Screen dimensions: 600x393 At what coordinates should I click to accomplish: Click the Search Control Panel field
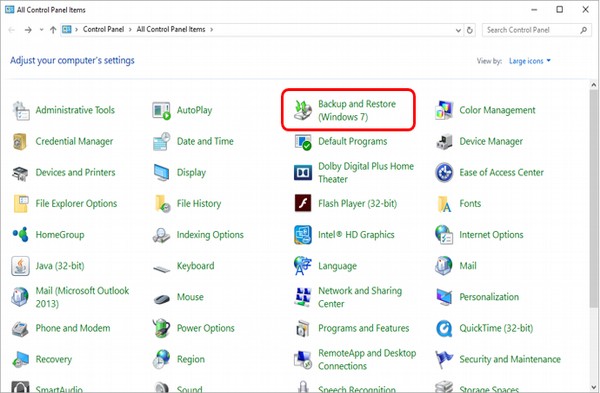point(536,30)
